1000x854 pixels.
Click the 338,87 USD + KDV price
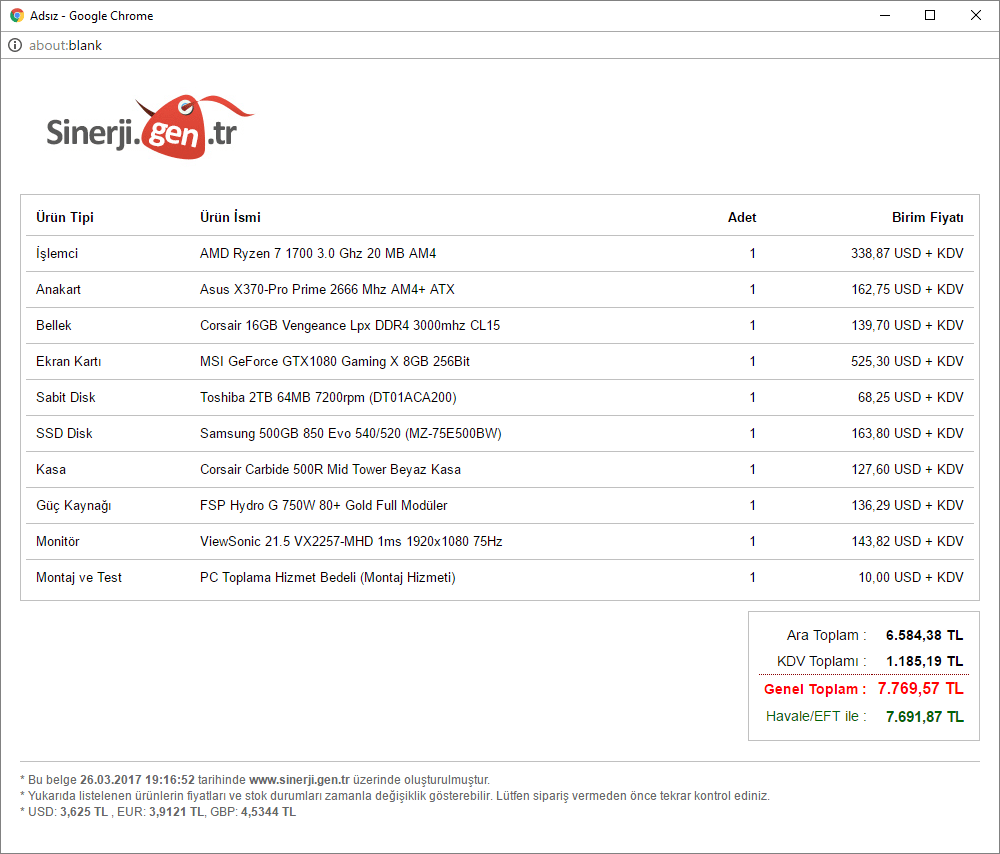907,254
